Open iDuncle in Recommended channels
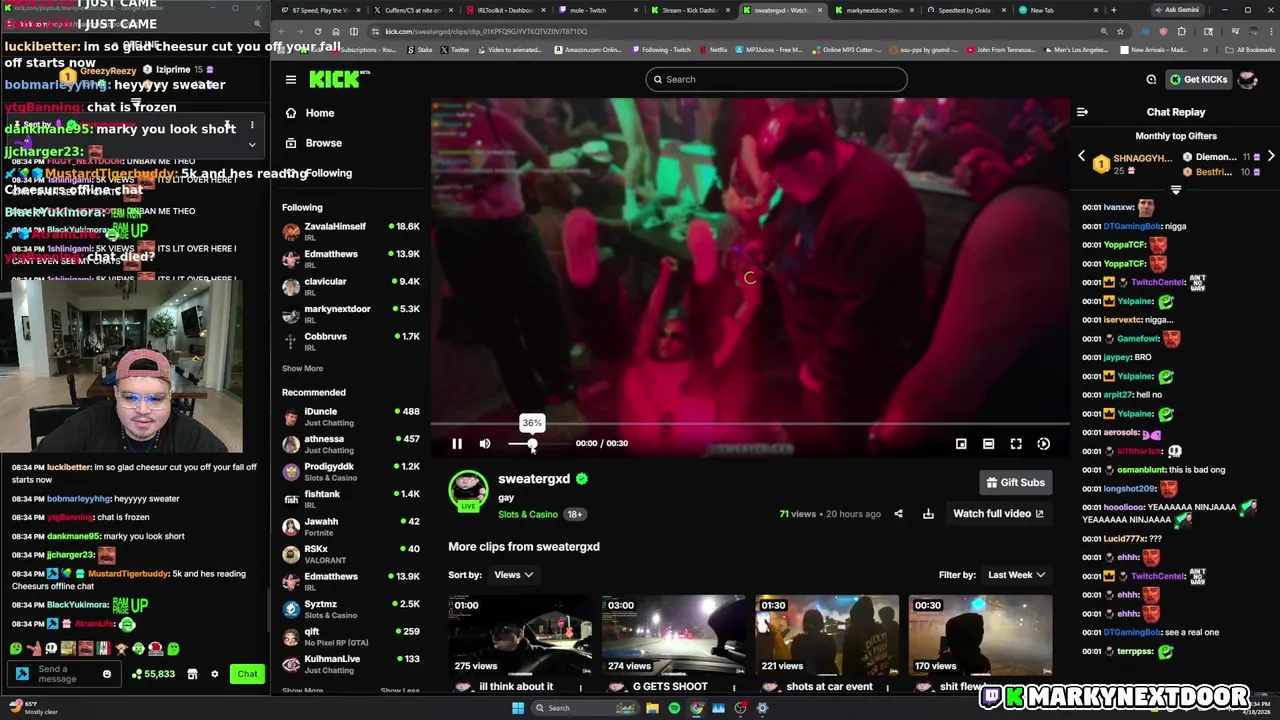This screenshot has width=1280, height=720. pos(351,416)
